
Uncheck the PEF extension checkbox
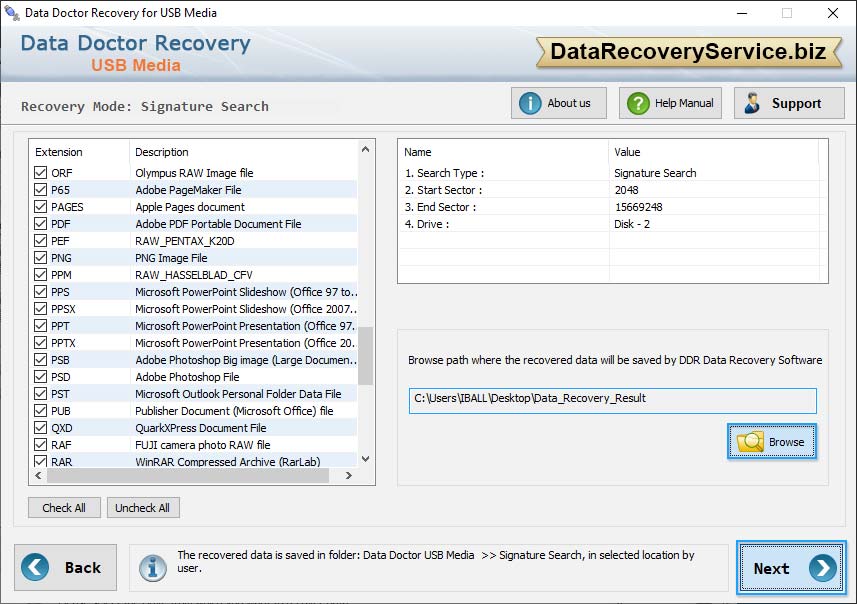(40, 241)
